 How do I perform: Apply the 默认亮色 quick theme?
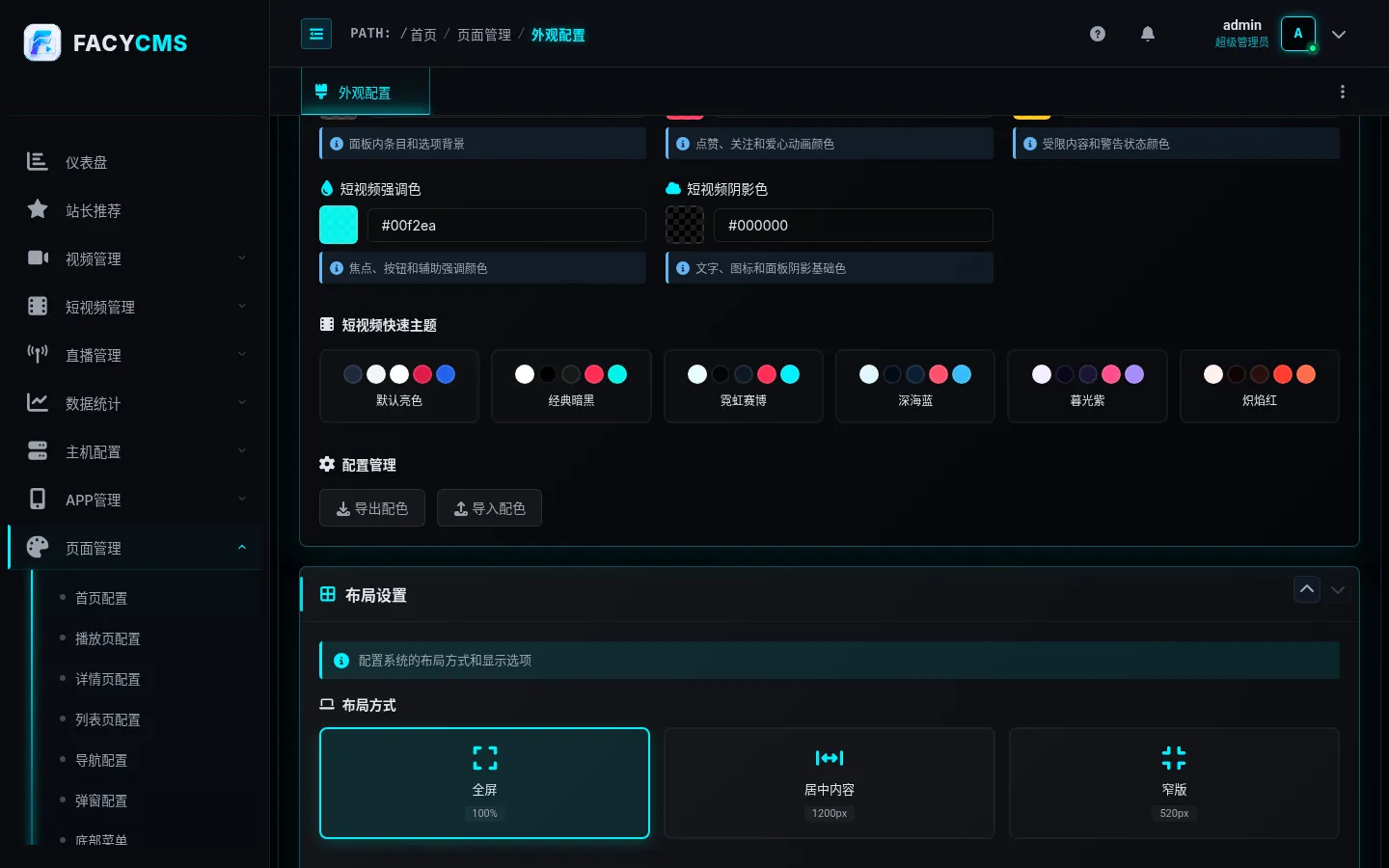(x=399, y=386)
